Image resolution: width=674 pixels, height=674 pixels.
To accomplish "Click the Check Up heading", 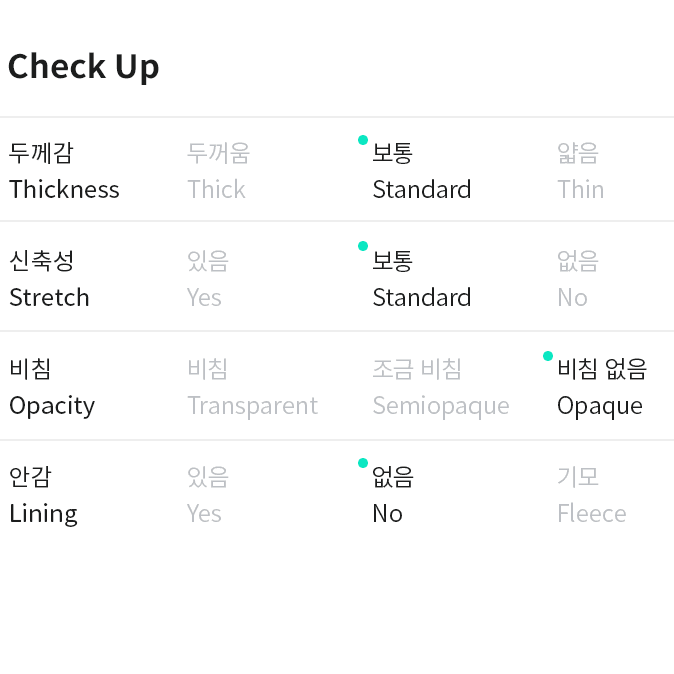I will tap(84, 67).
